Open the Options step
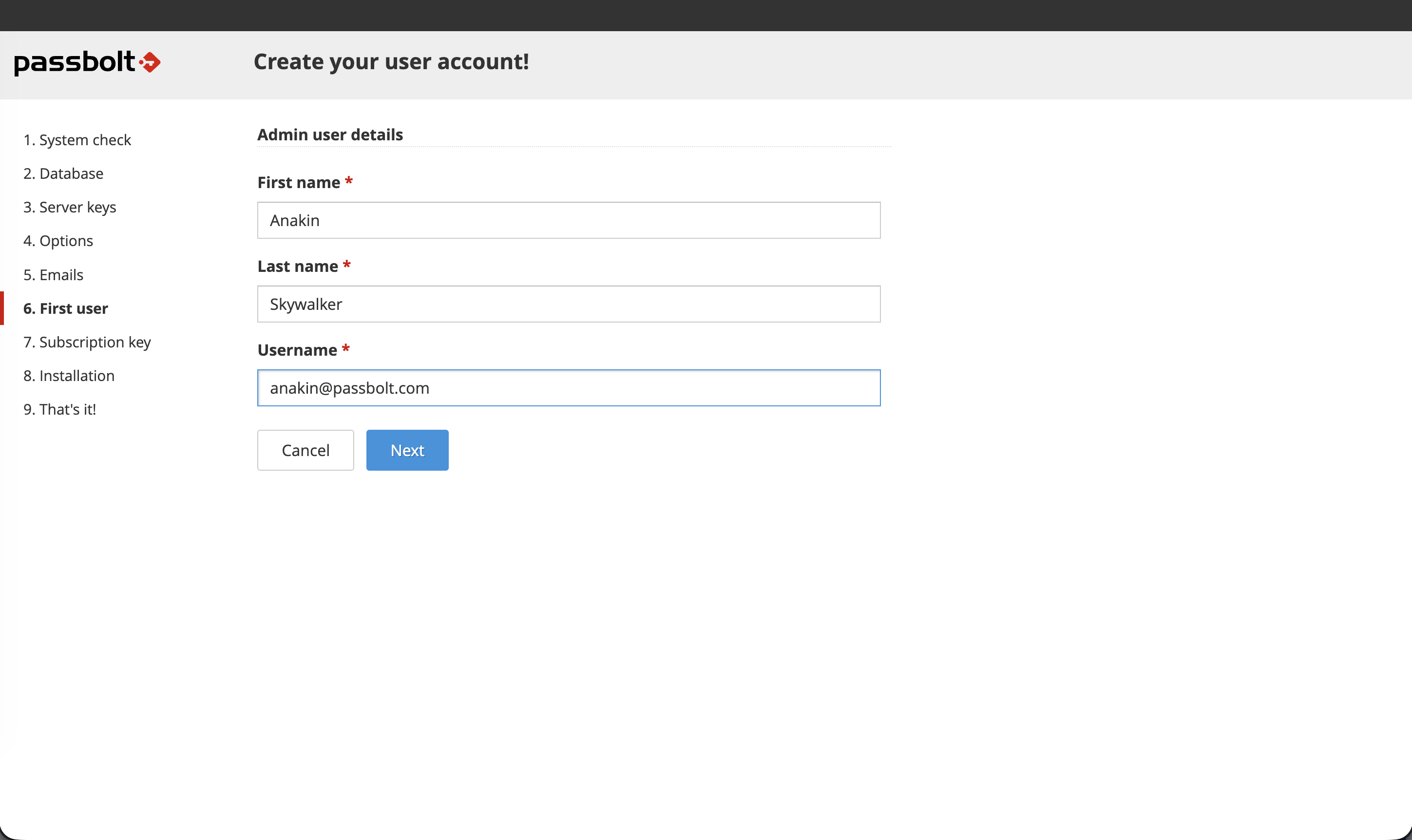Viewport: 1412px width, 840px height. pyautogui.click(x=58, y=241)
